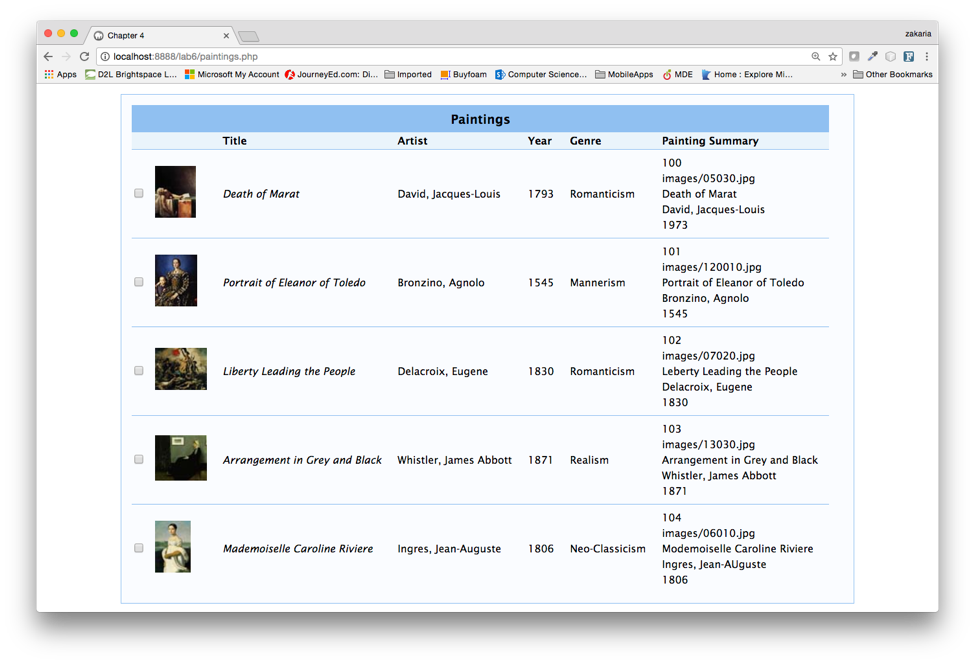Check the Mademoiselle Caroline Riviere row checkbox
Image resolution: width=975 pixels, height=664 pixels.
tap(138, 547)
